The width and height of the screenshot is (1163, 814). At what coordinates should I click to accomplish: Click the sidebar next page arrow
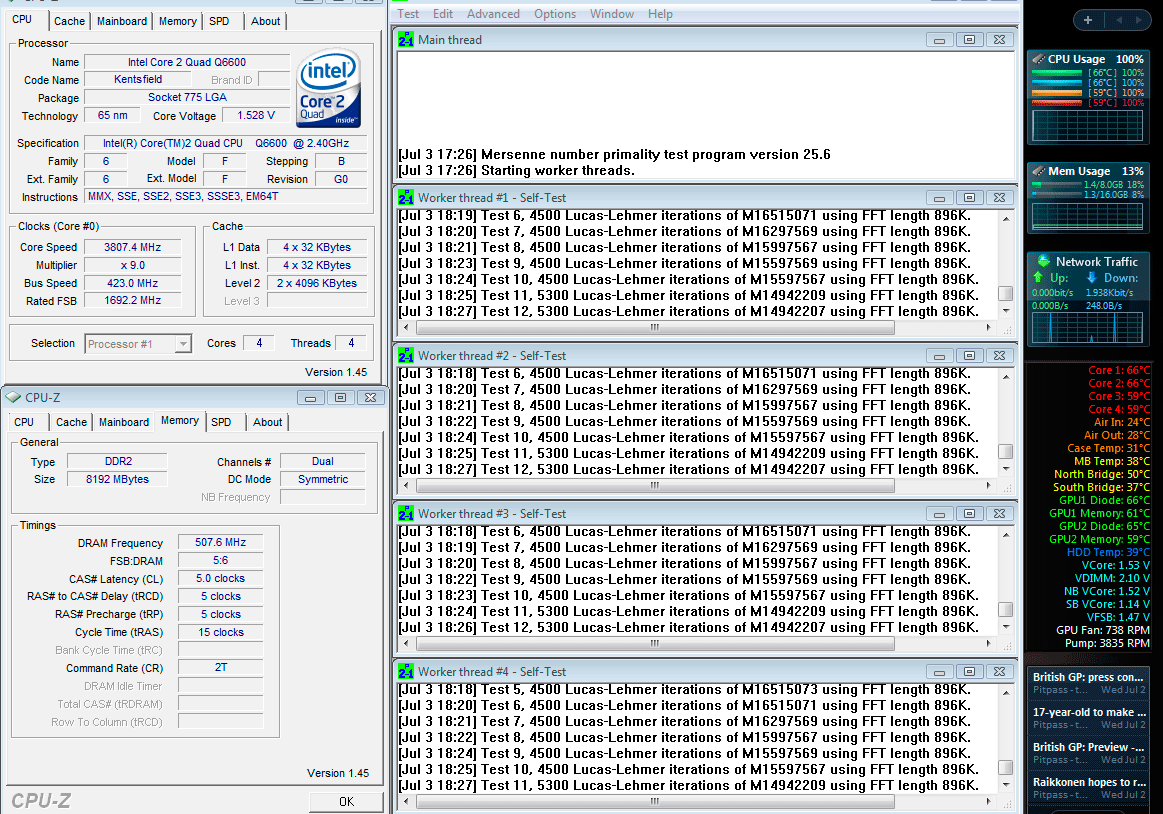[x=1139, y=20]
